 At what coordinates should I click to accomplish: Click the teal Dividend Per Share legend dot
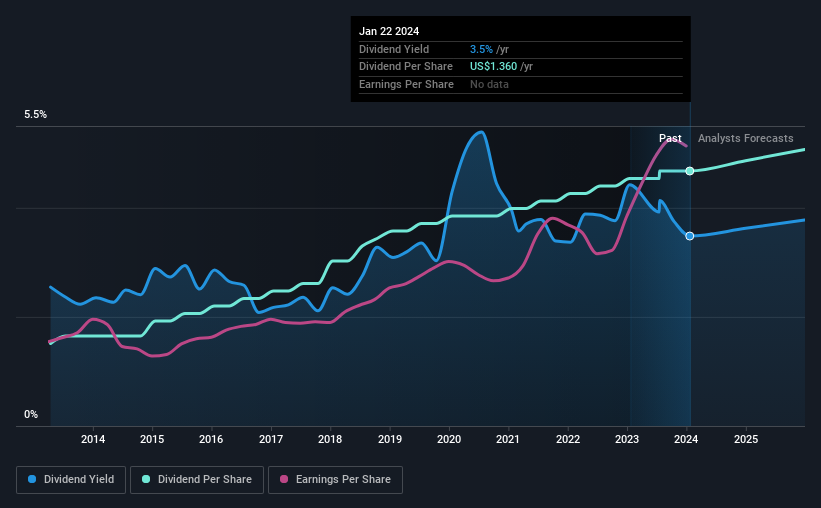point(146,479)
